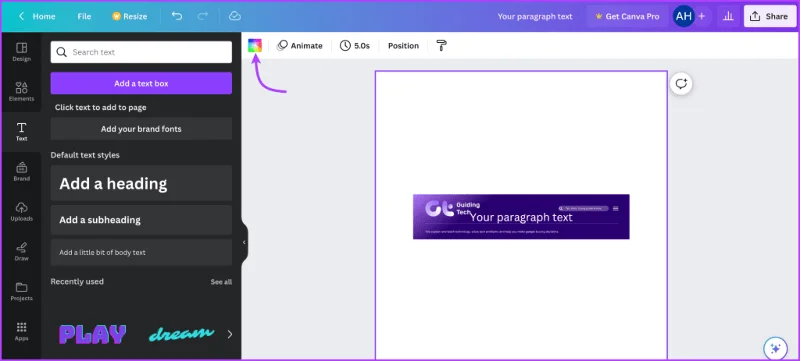Click Get Canva Pro

click(627, 16)
